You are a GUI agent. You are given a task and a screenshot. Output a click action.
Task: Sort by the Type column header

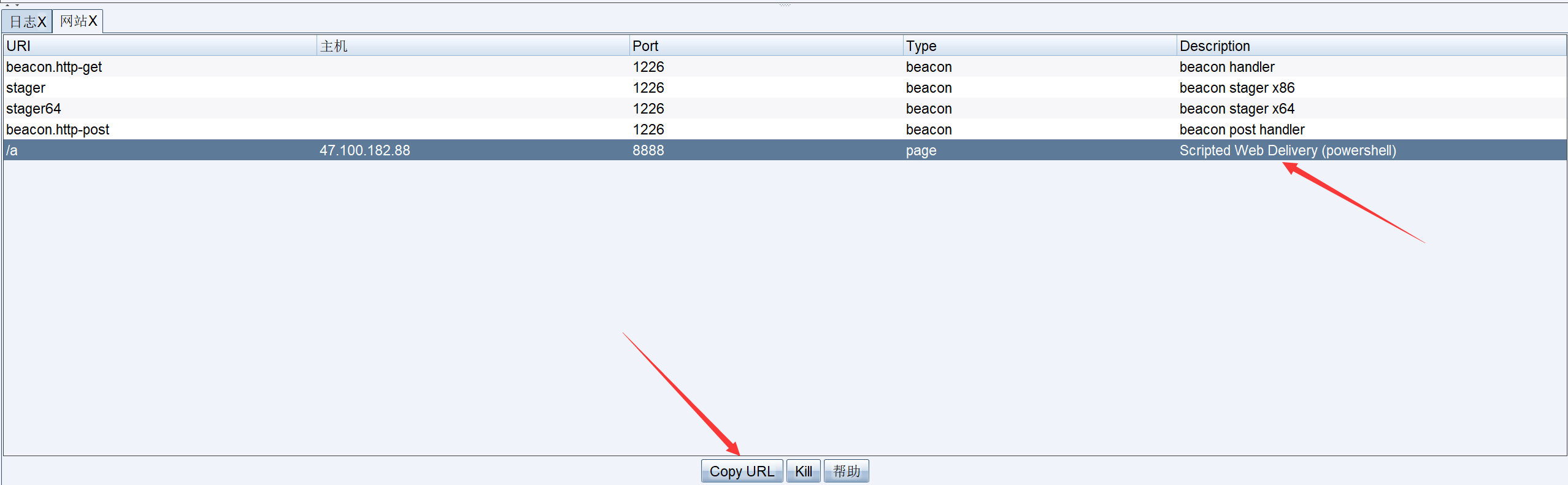pos(1040,46)
